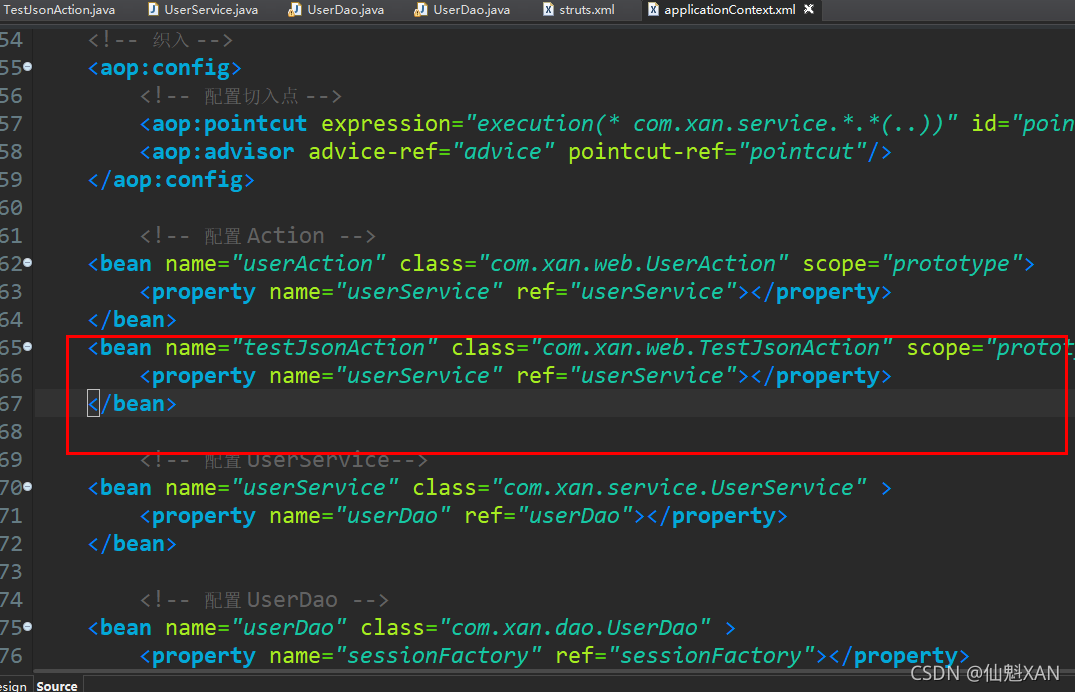Click the bean marker next to the userService bean
Viewport: 1075px width, 692px height.
coord(28,487)
